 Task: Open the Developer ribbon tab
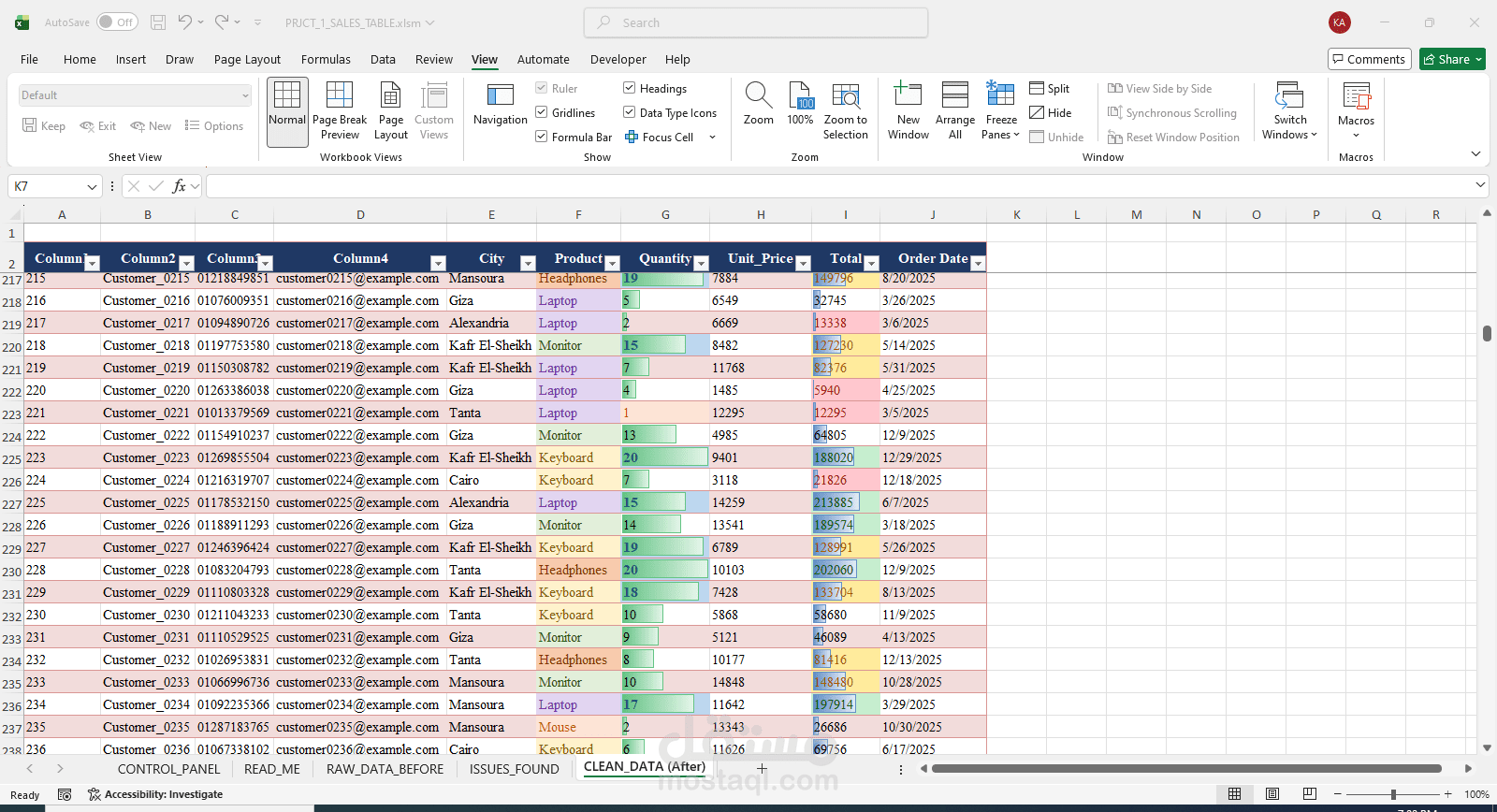[x=618, y=59]
